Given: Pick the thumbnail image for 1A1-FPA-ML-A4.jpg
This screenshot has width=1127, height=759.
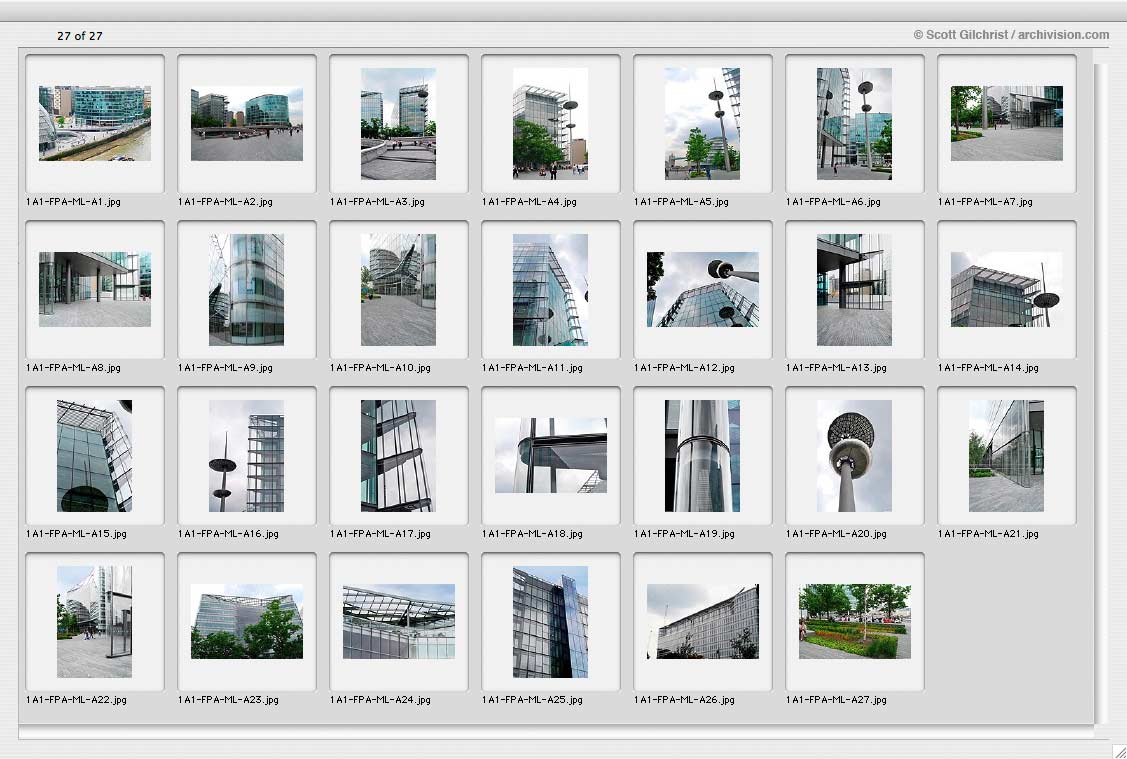Looking at the screenshot, I should (x=551, y=124).
